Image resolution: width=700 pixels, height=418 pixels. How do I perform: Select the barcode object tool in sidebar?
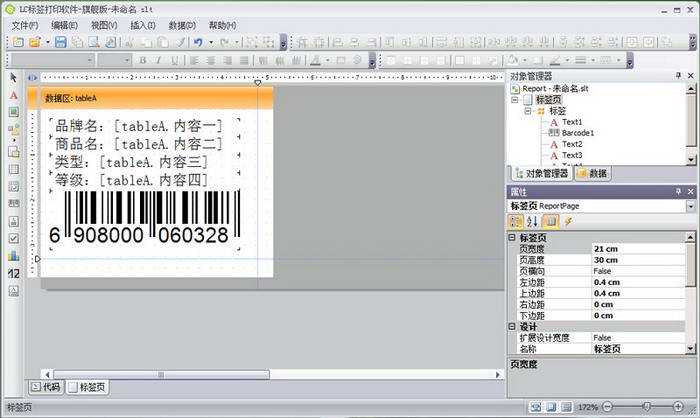[x=13, y=203]
